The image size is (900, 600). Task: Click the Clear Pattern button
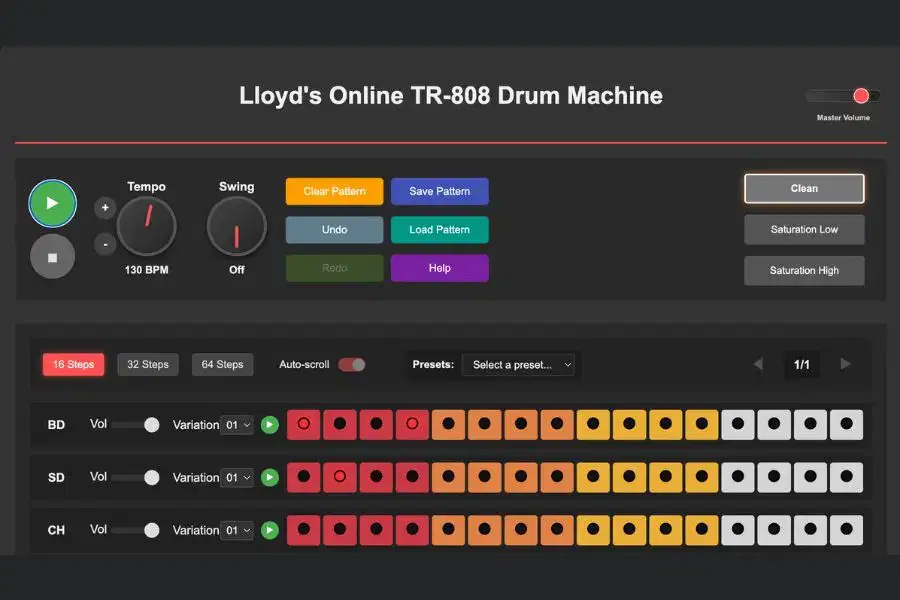tap(334, 191)
